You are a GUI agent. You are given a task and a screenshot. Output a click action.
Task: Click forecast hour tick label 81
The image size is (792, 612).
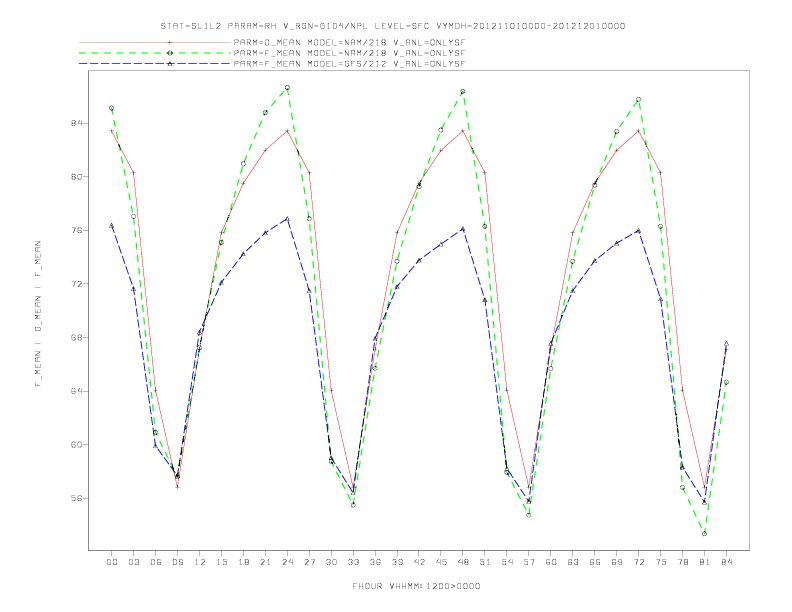click(x=705, y=562)
